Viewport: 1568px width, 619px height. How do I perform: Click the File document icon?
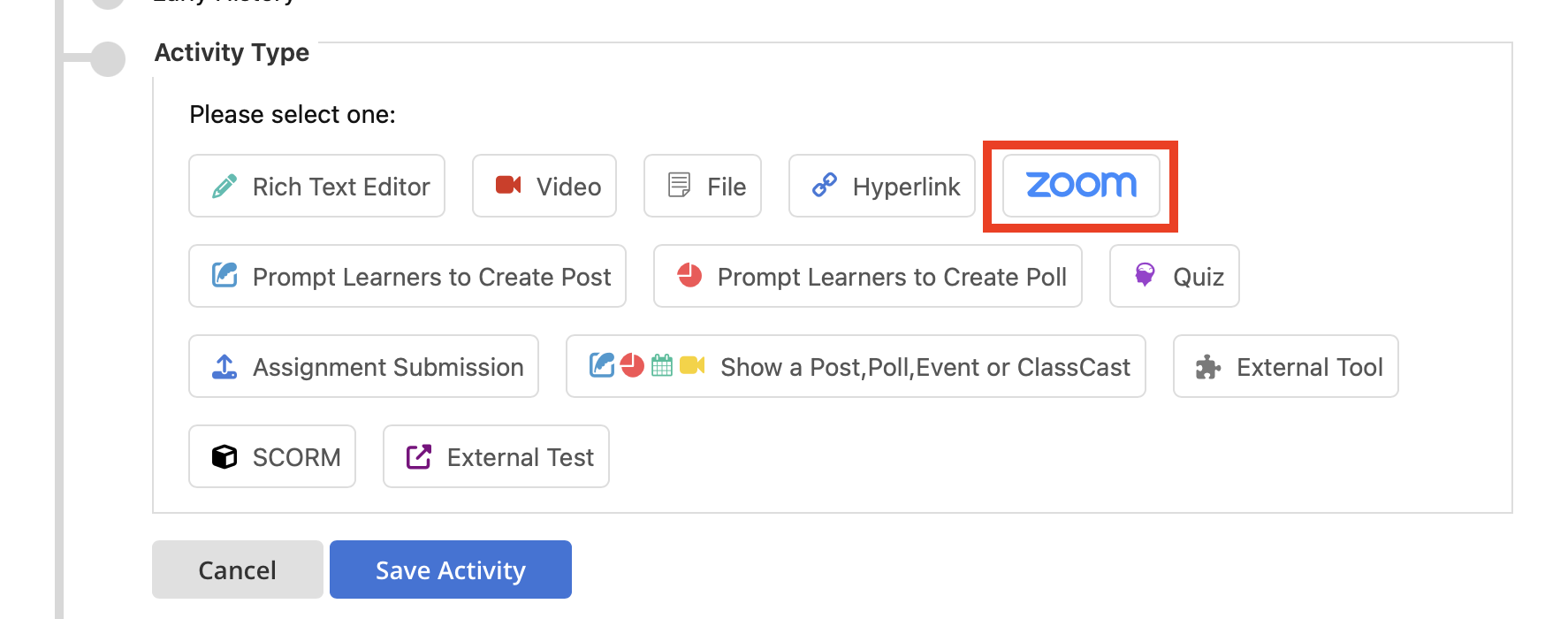point(679,186)
